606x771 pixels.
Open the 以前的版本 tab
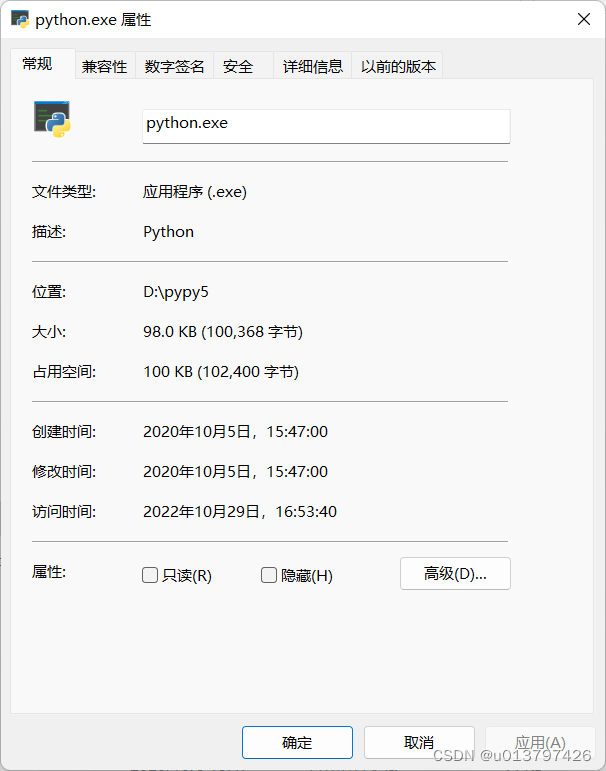(x=398, y=66)
